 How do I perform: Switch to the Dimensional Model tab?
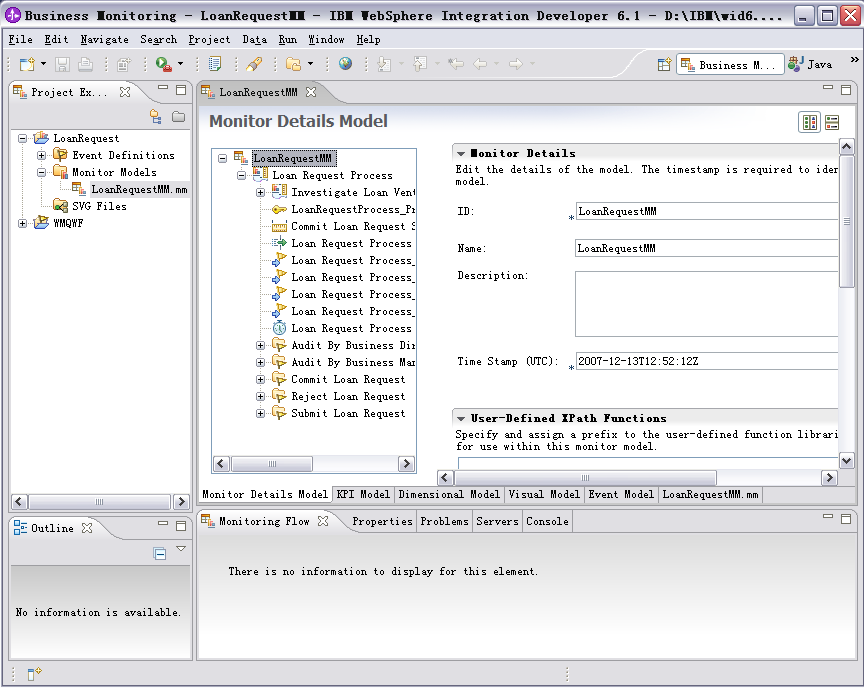click(449, 494)
